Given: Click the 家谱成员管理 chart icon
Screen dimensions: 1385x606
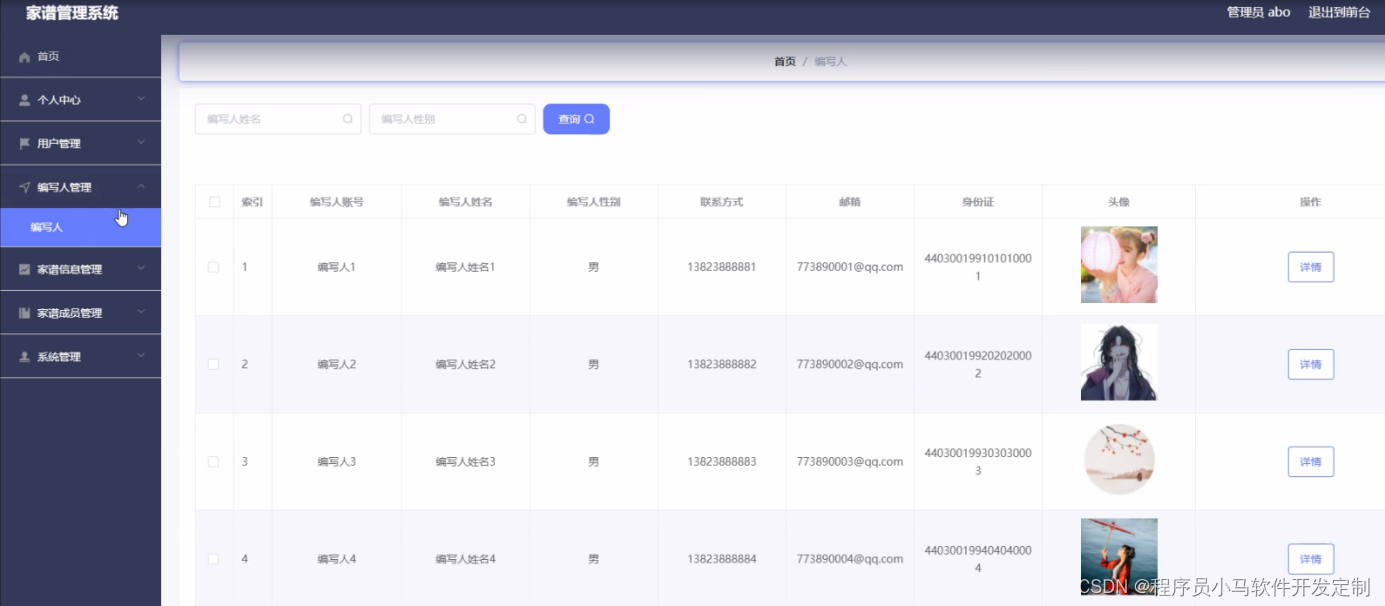Looking at the screenshot, I should click(24, 312).
